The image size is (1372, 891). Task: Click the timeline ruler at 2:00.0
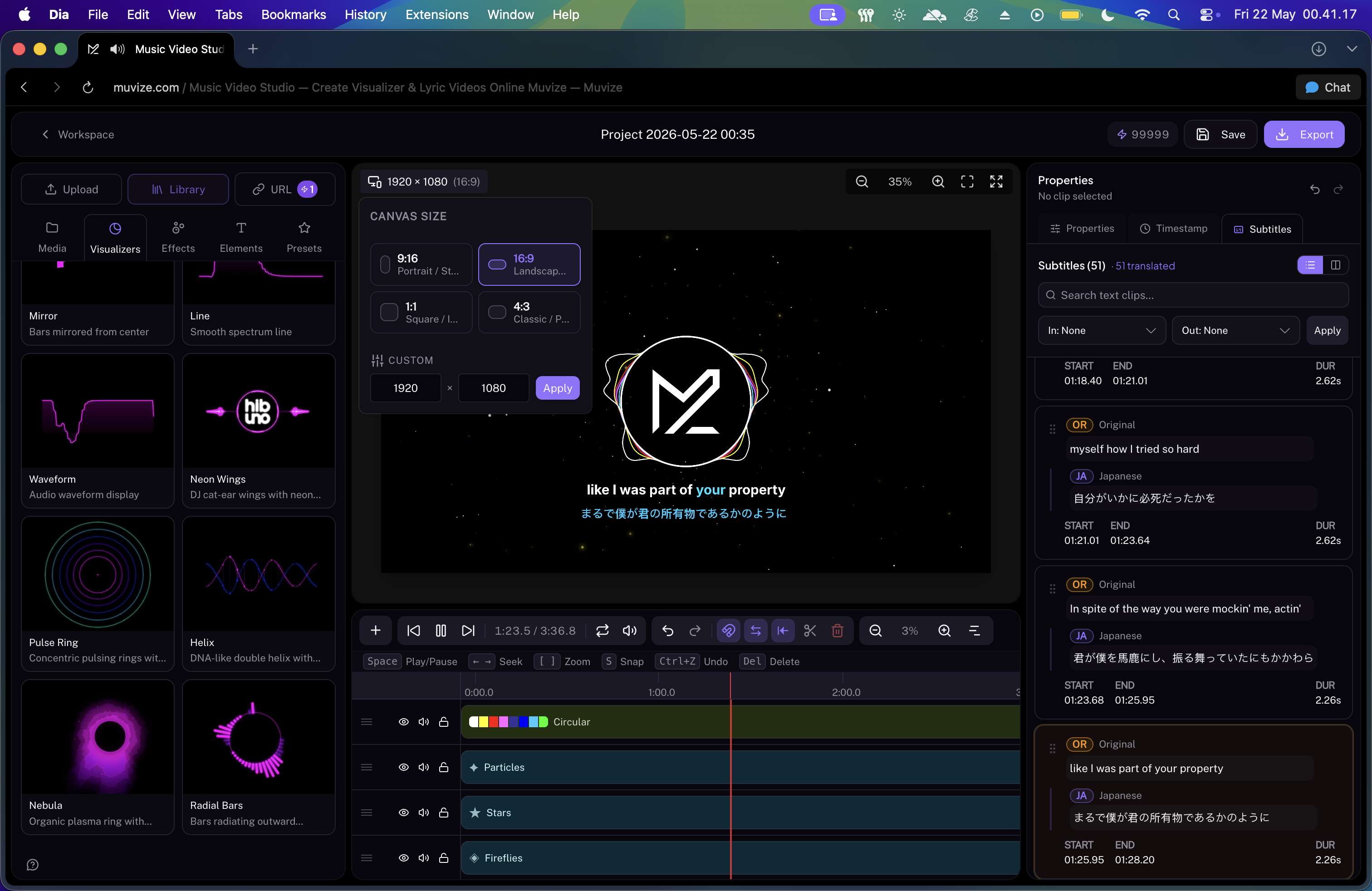[846, 692]
